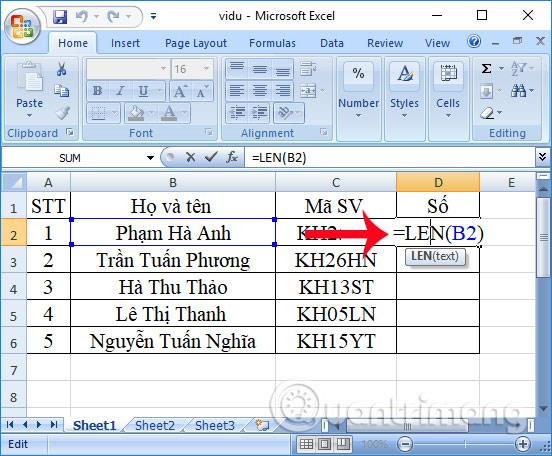552x456 pixels.
Task: Switch to Sheet3 tab
Action: point(214,425)
